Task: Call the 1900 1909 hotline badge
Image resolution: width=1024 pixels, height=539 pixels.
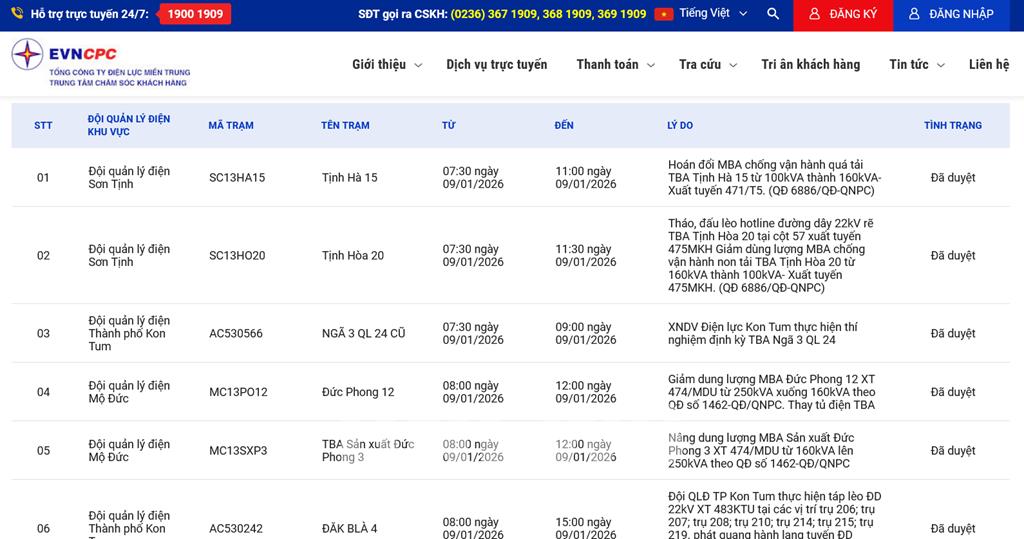Action: (x=195, y=14)
